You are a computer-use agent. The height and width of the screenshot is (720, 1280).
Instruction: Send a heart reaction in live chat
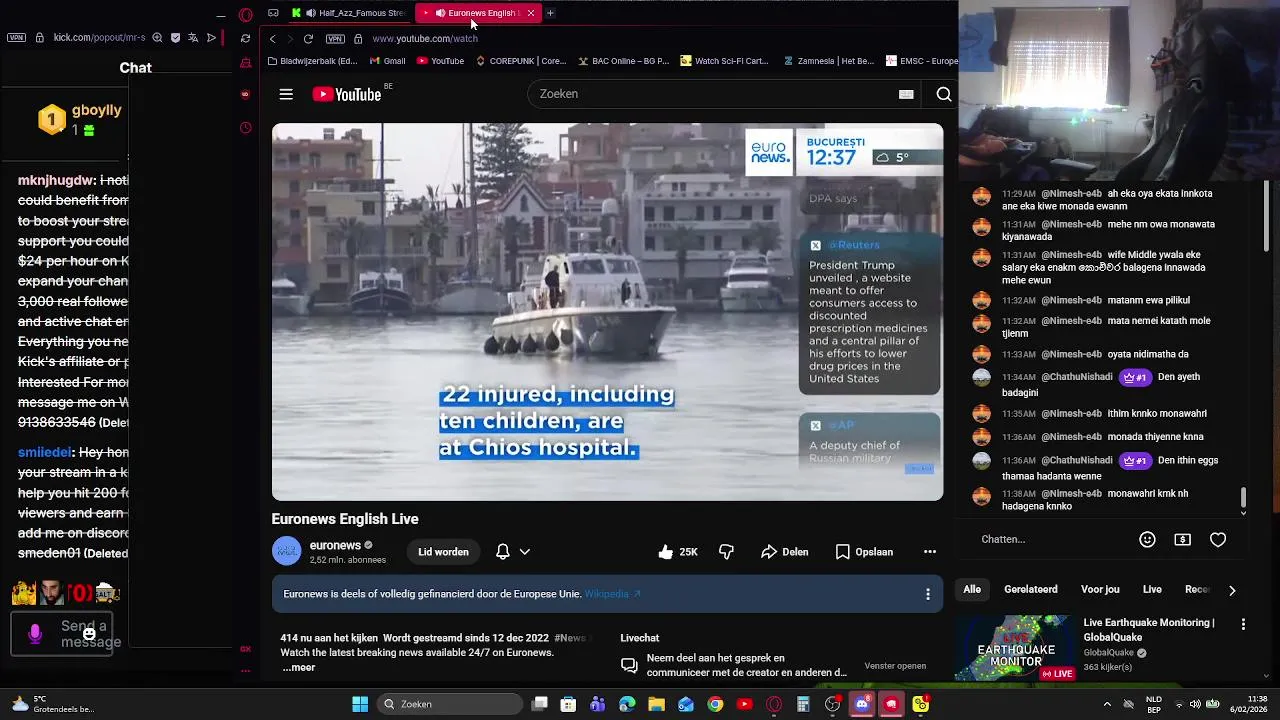[x=1218, y=539]
